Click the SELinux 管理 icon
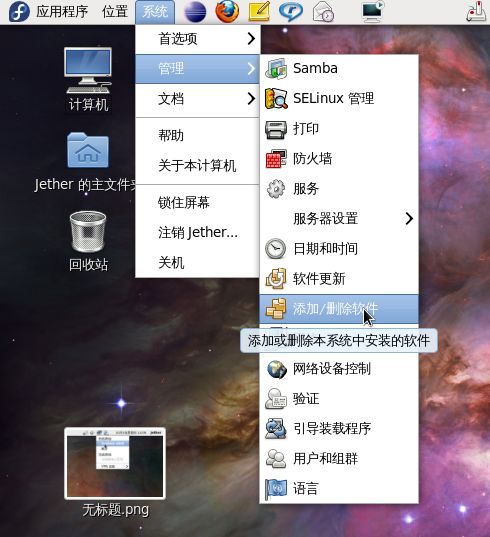Image resolution: width=490 pixels, height=537 pixels. 276,99
